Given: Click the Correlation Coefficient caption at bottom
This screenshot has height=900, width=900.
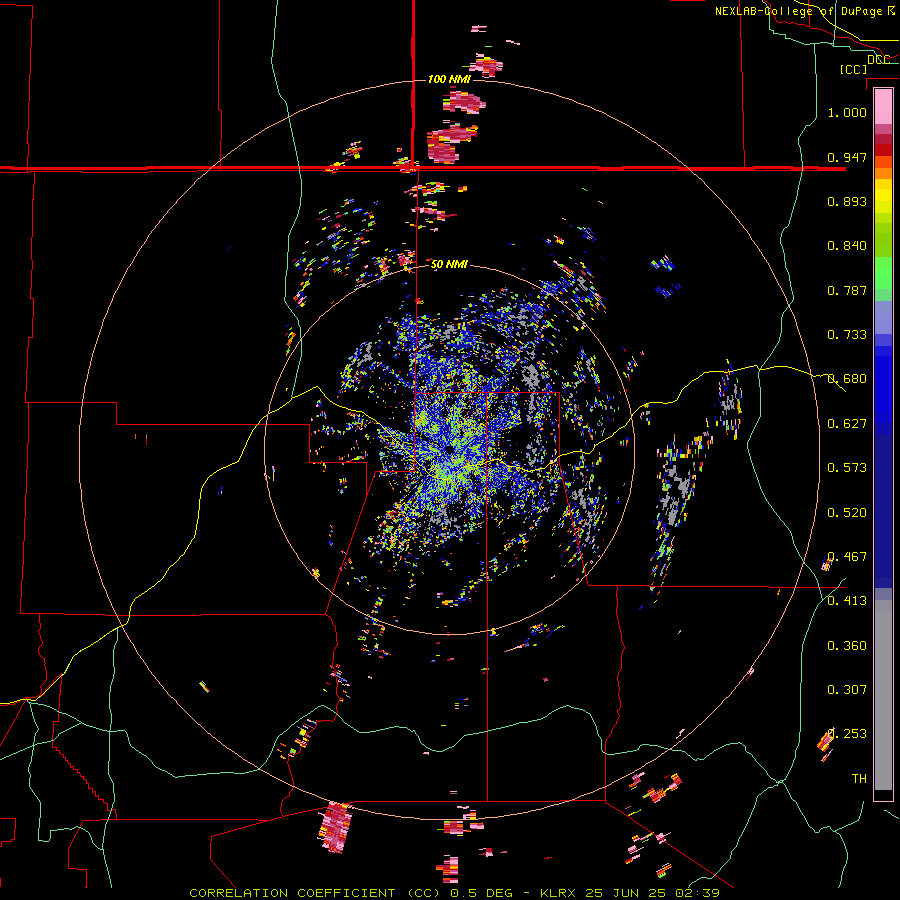Looking at the screenshot, I should [x=454, y=893].
